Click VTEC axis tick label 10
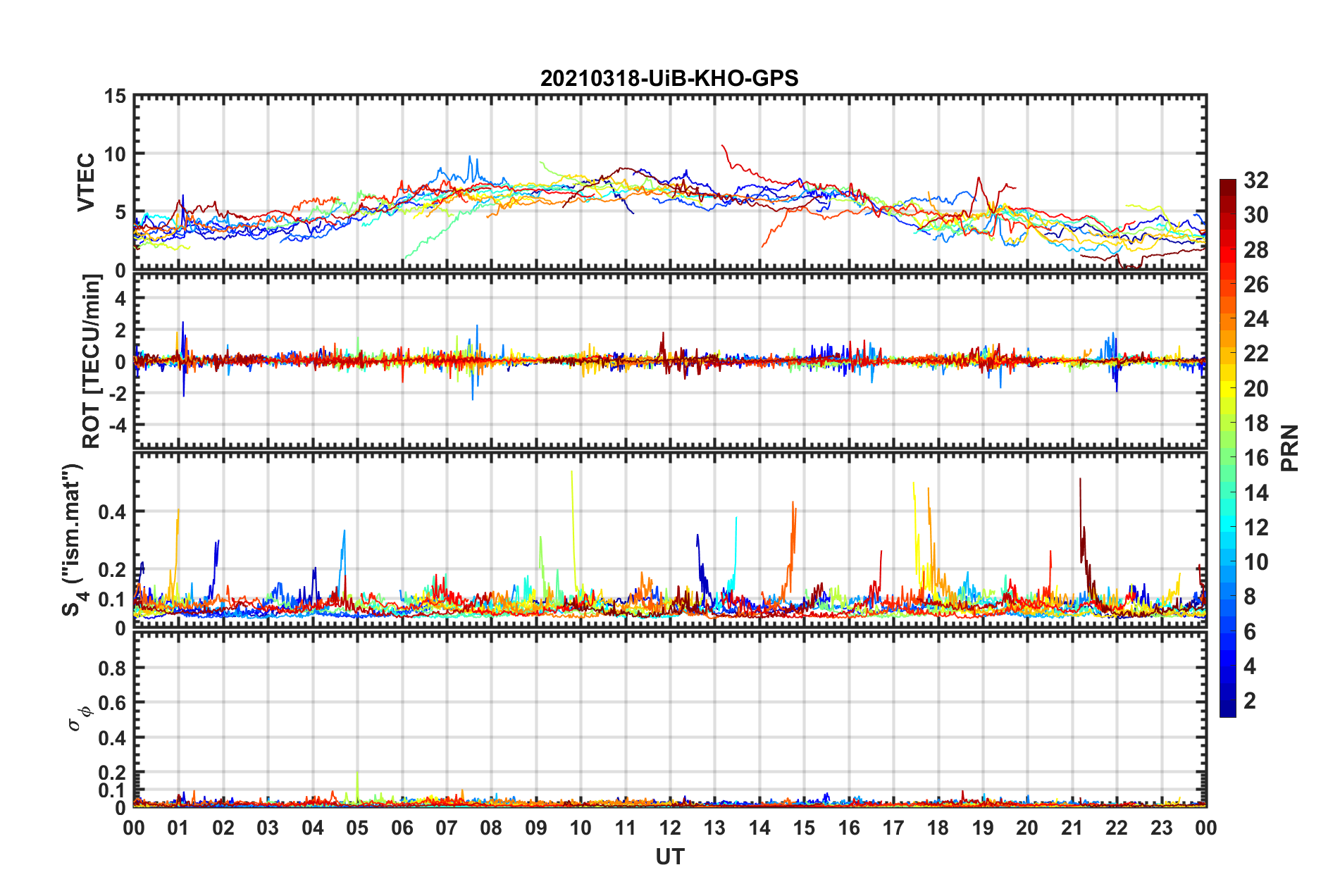This screenshot has width=1340, height=896. click(x=115, y=154)
